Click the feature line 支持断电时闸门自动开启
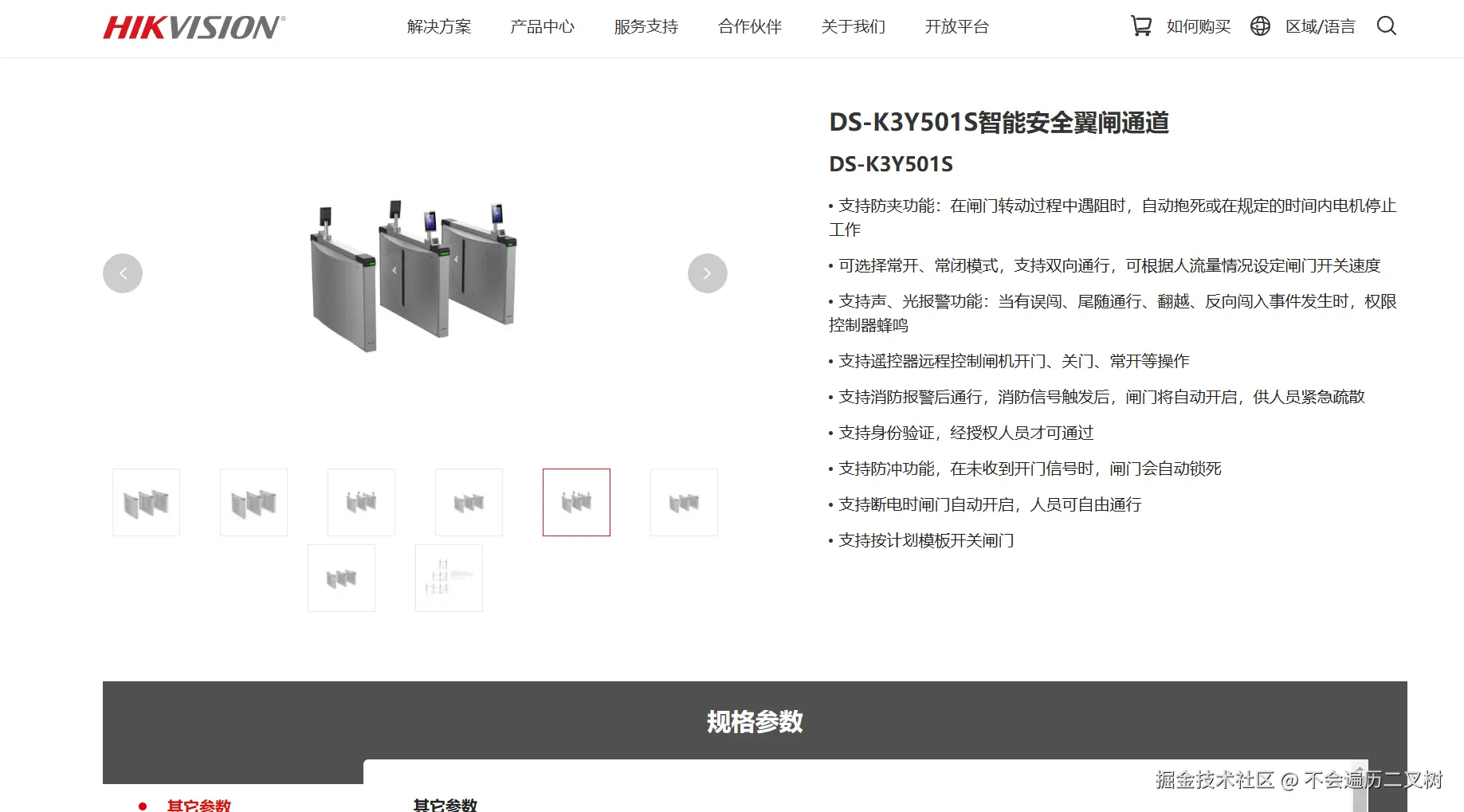The height and width of the screenshot is (812, 1464). click(985, 504)
